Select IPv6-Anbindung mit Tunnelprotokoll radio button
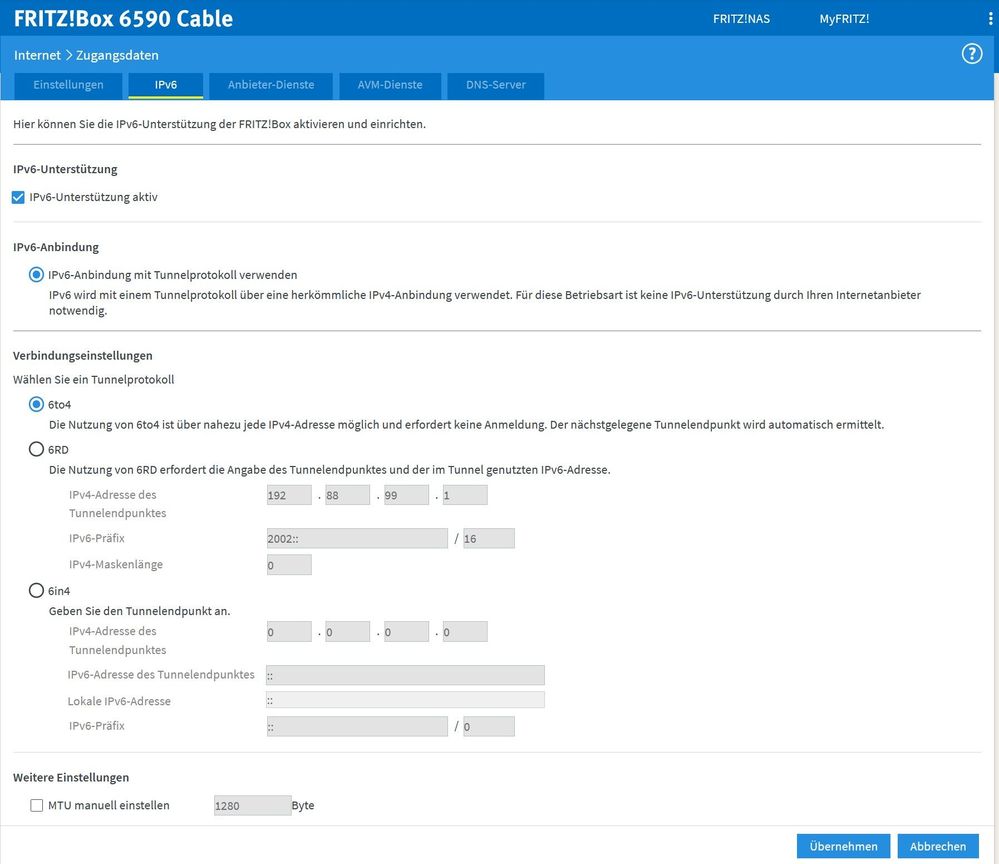 click(x=36, y=275)
